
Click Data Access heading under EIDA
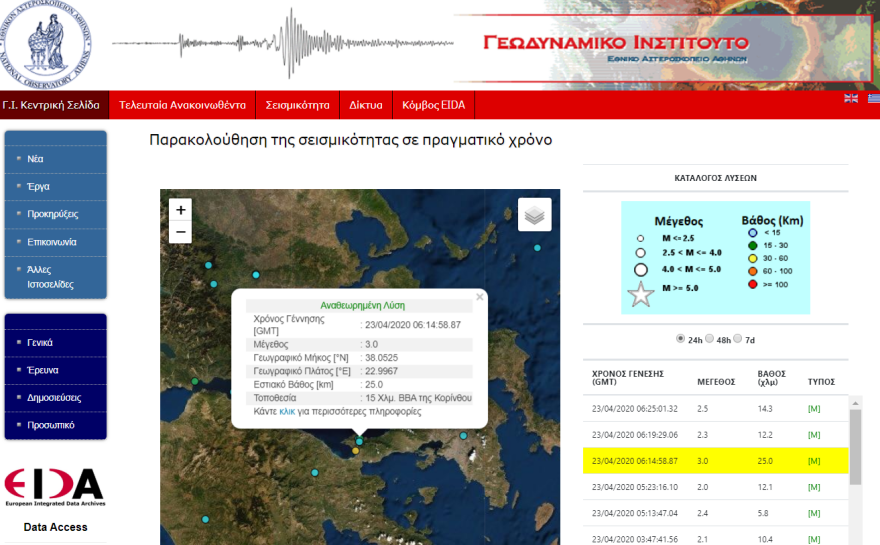(56, 527)
